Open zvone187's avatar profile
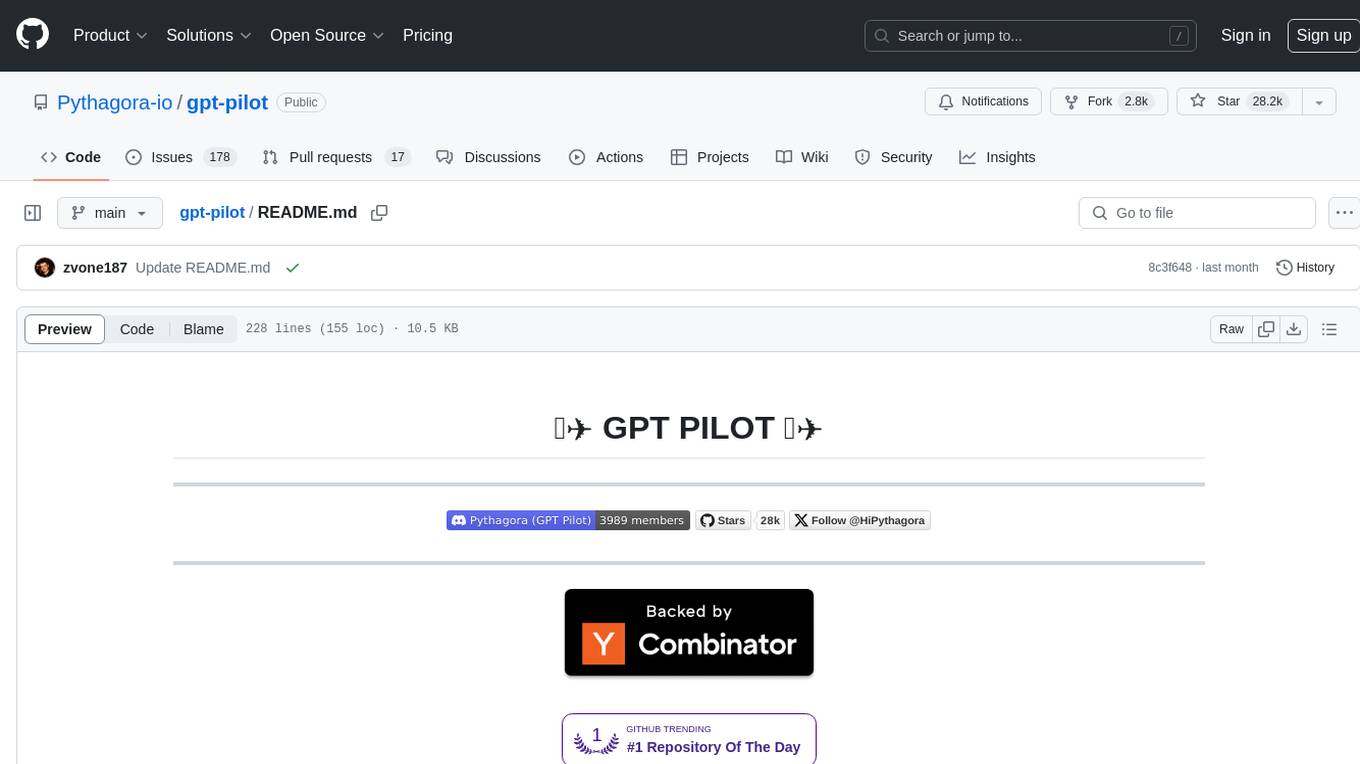The image size is (1360, 764). tap(44, 268)
